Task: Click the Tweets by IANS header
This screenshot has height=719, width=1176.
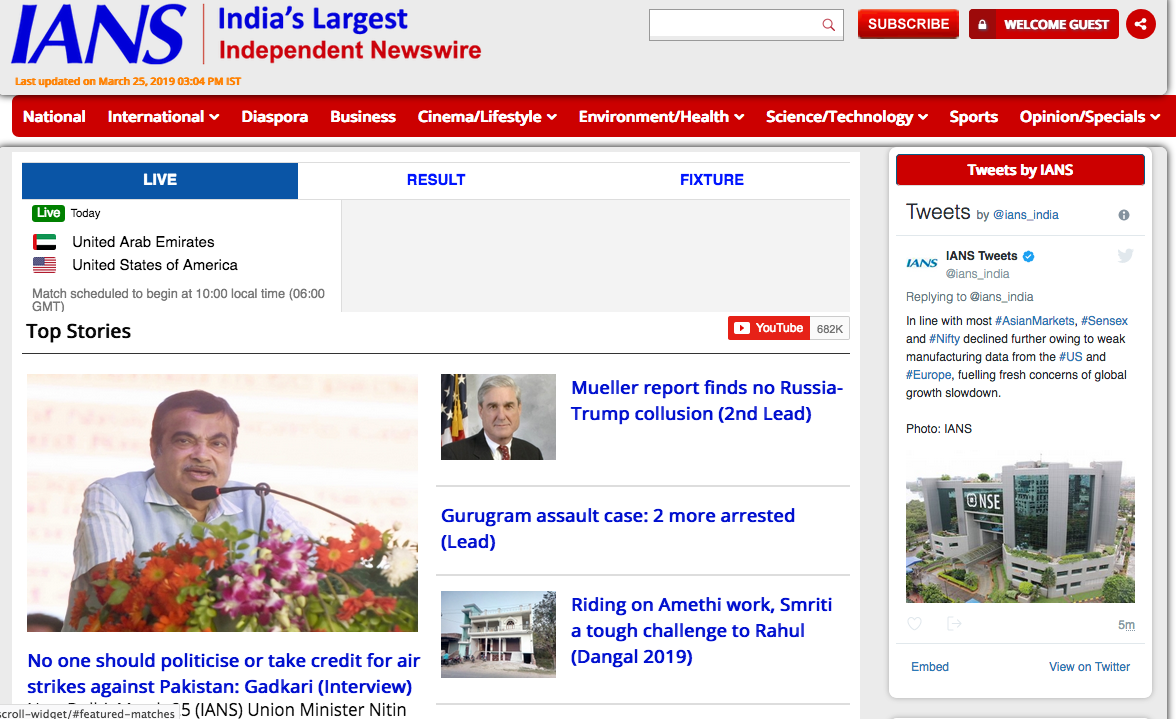Action: tap(1020, 169)
